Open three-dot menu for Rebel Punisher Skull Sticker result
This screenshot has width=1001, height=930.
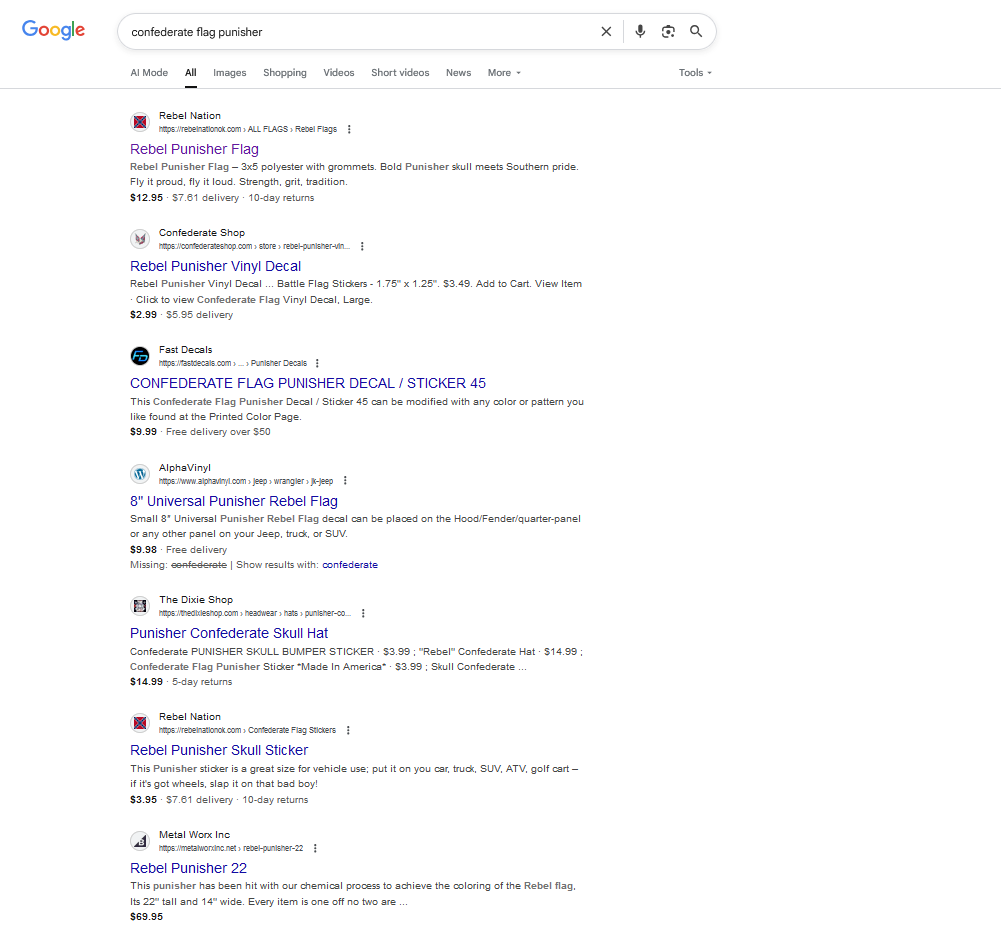pos(348,730)
